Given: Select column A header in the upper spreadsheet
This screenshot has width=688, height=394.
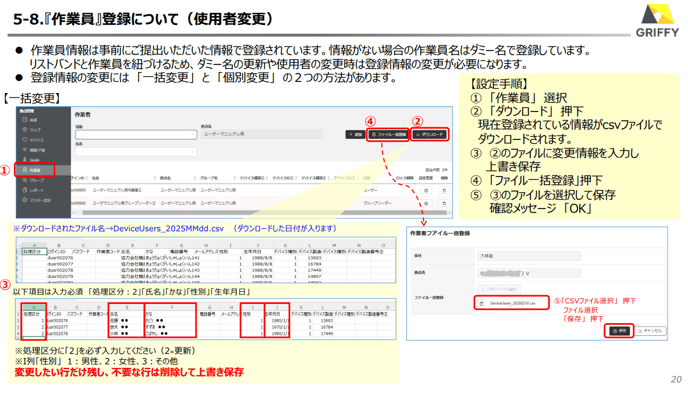Looking at the screenshot, I should [34, 245].
